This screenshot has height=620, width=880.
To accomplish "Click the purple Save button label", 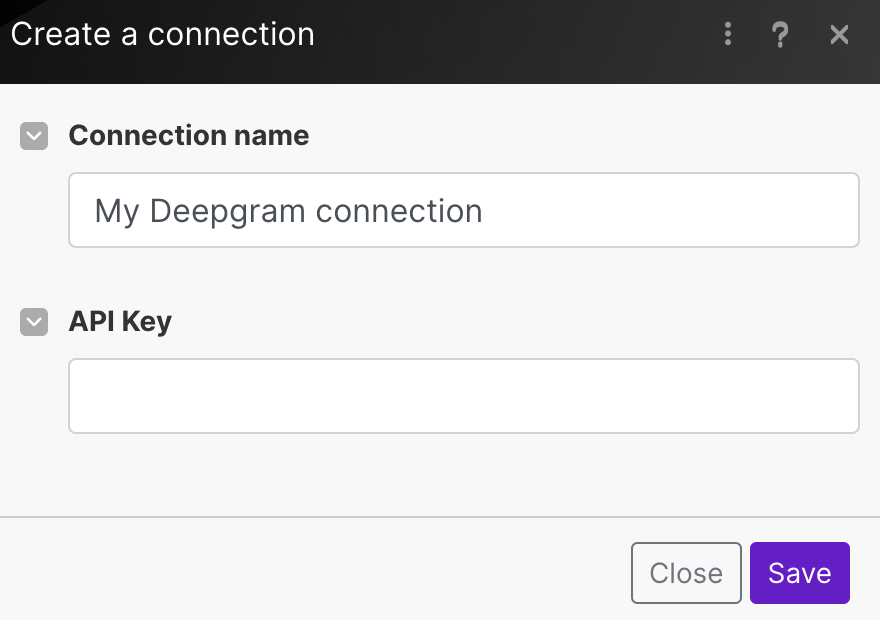I will click(x=799, y=573).
